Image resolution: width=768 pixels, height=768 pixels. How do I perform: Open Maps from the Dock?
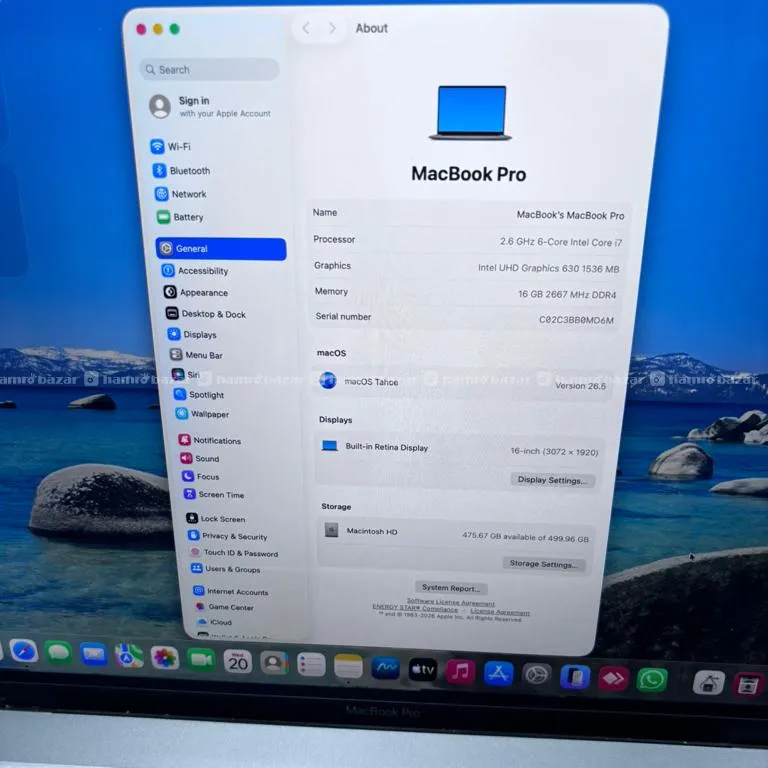tap(129, 656)
